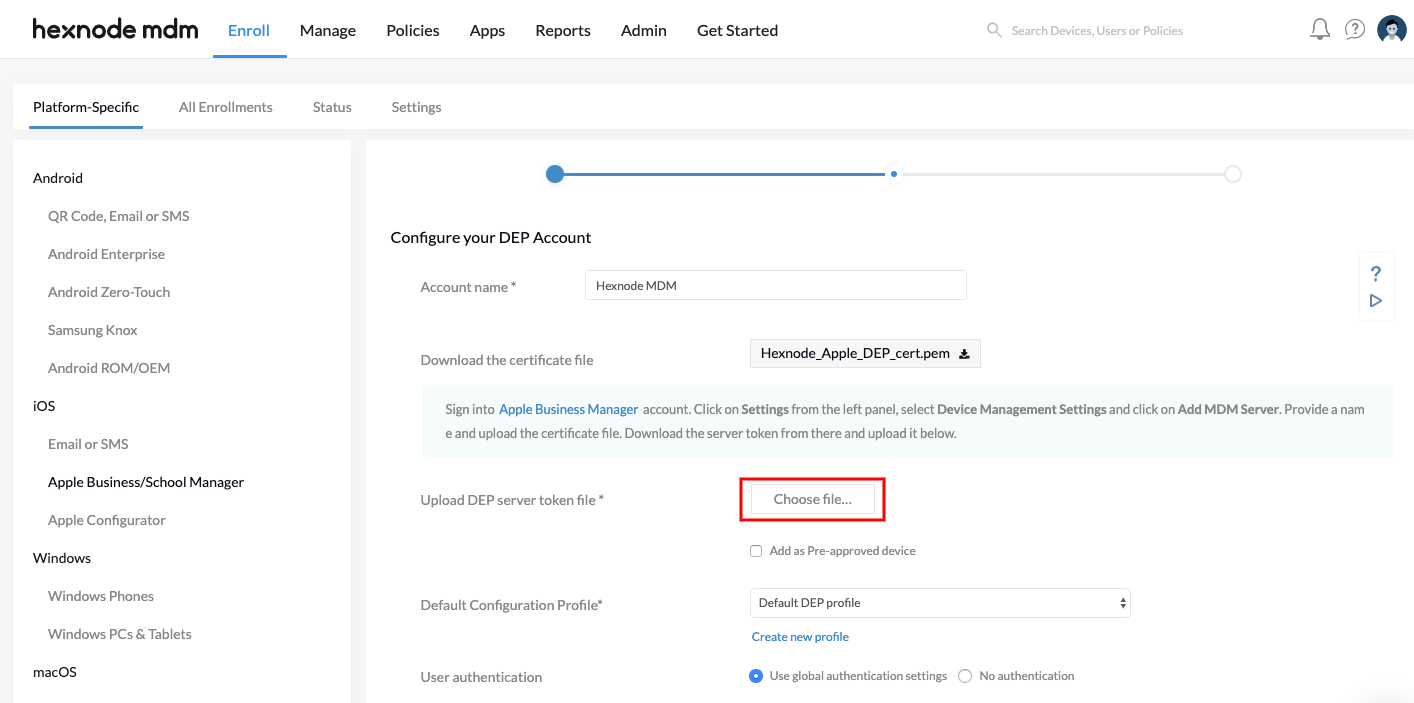Open the Apps menu

pos(487,30)
